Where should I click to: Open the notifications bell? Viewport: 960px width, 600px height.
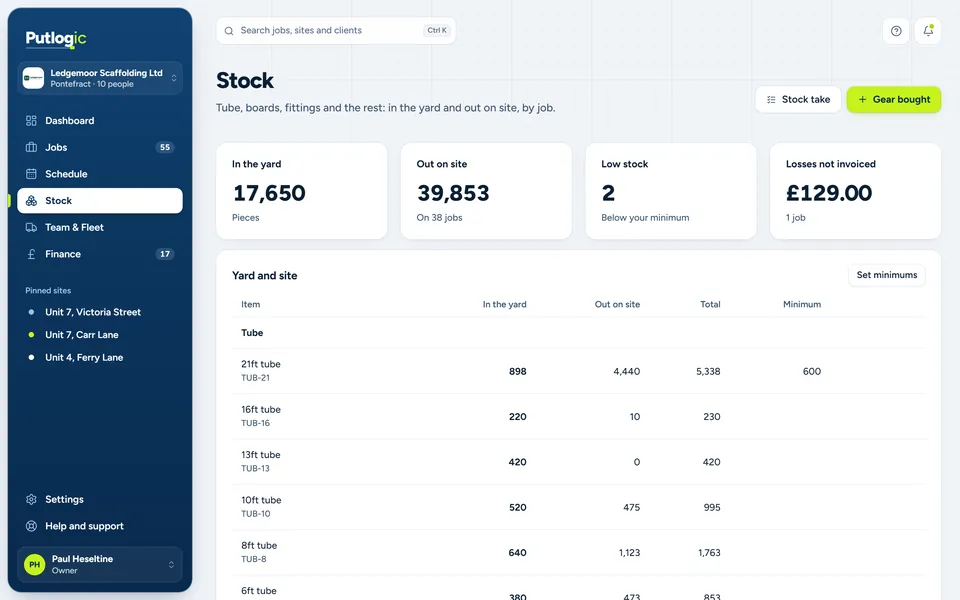928,31
